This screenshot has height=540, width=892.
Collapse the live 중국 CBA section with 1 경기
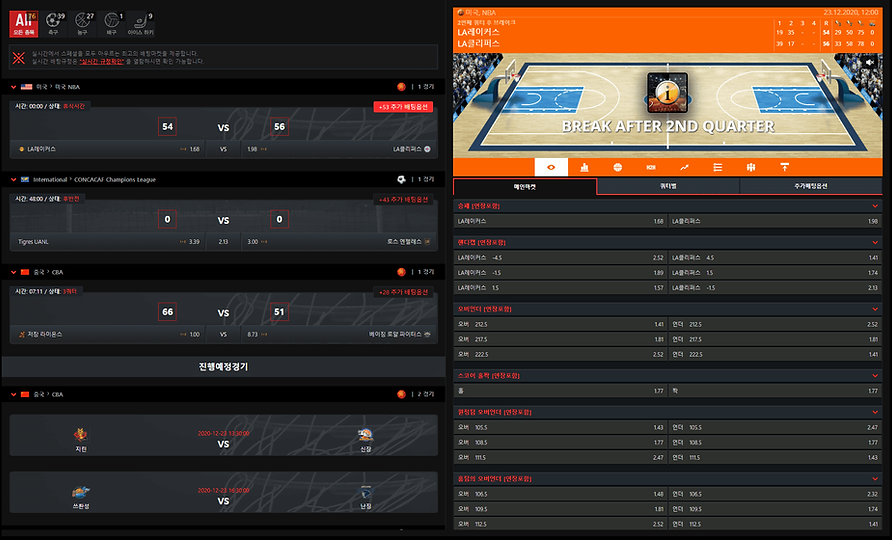[x=14, y=273]
